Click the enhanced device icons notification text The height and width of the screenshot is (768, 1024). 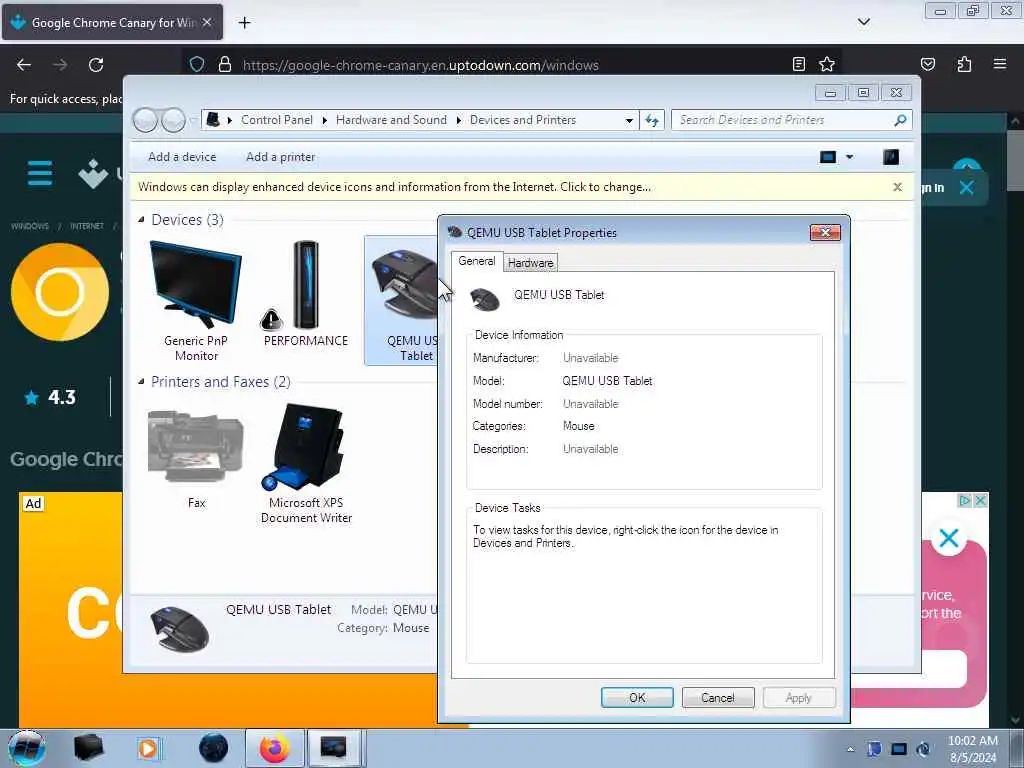(394, 187)
